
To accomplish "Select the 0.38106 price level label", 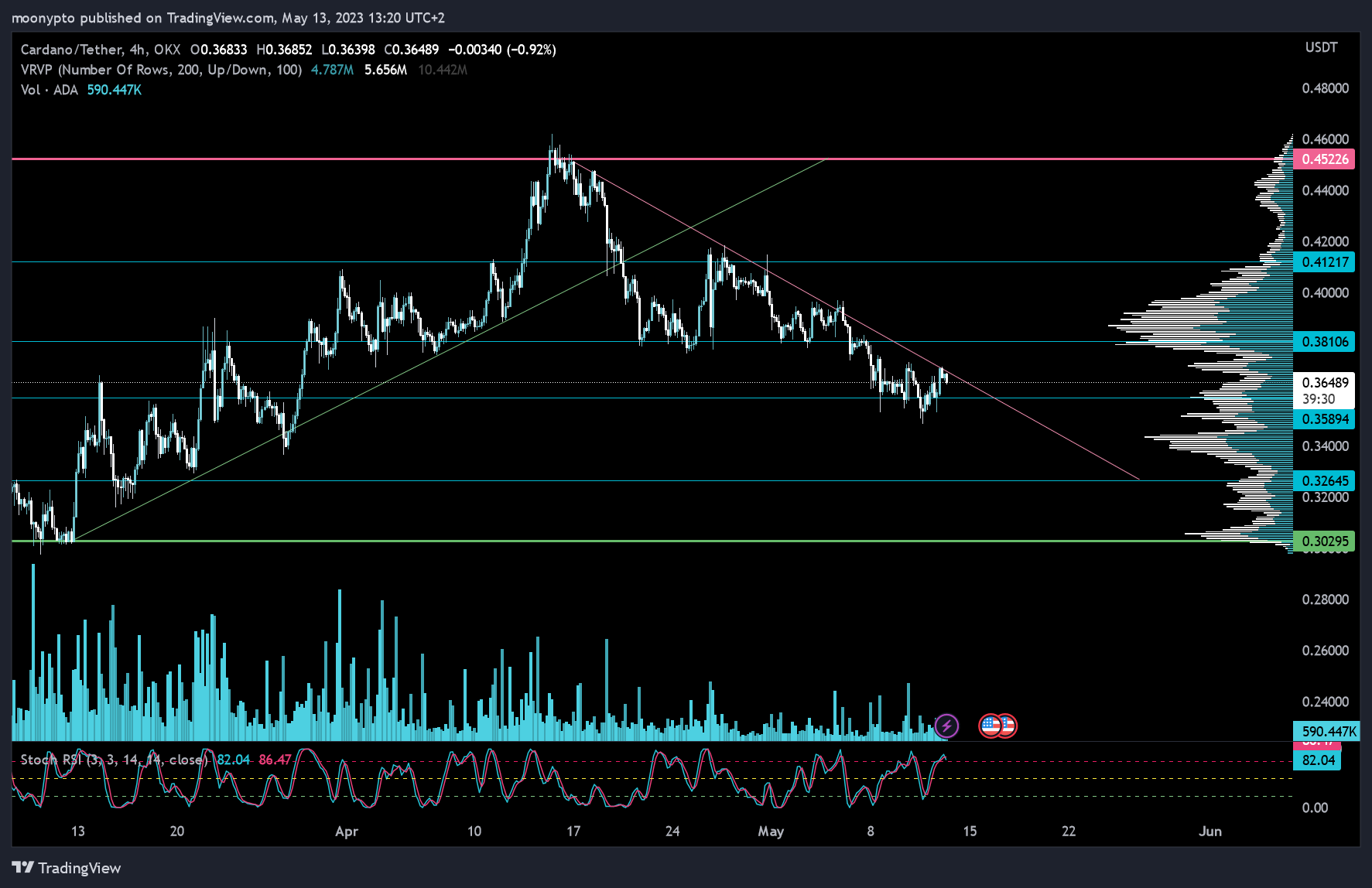I will tap(1324, 341).
